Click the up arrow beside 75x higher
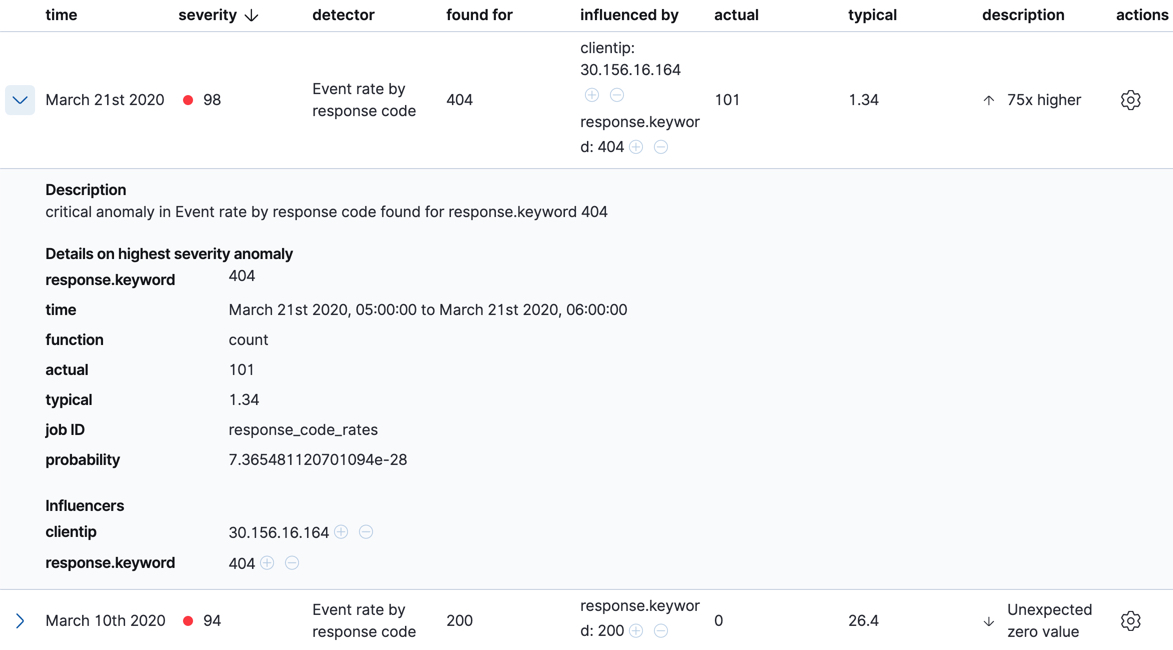The height and width of the screenshot is (650, 1173). pyautogui.click(x=988, y=100)
